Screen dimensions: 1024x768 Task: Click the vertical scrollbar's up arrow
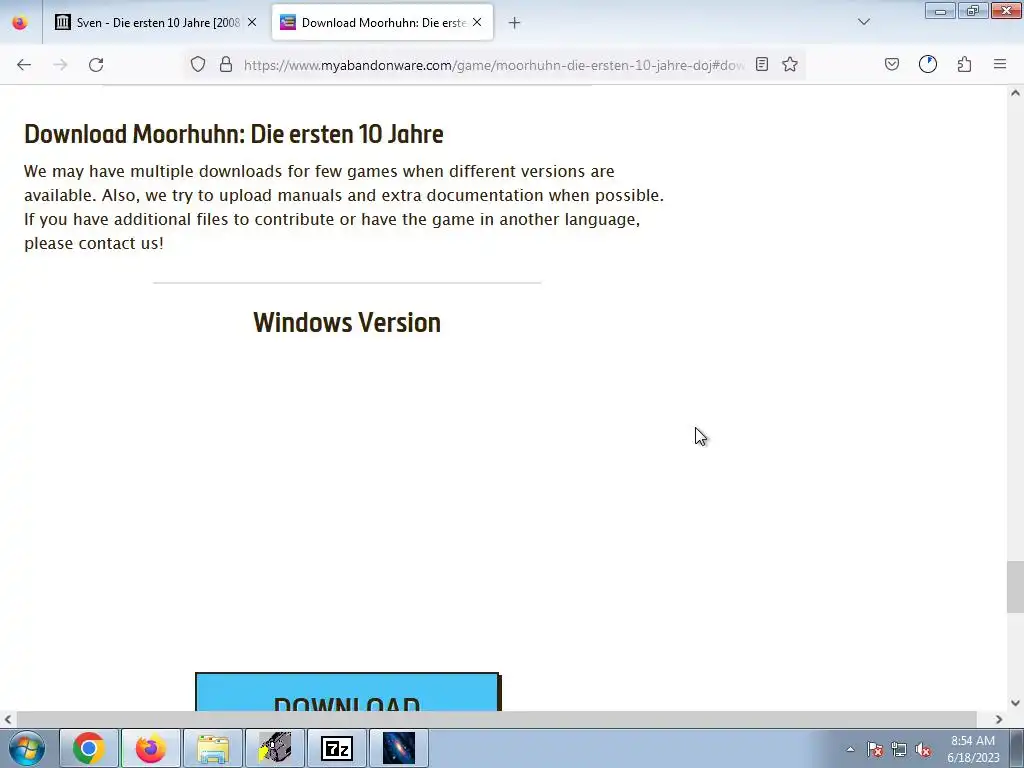pyautogui.click(x=1015, y=93)
